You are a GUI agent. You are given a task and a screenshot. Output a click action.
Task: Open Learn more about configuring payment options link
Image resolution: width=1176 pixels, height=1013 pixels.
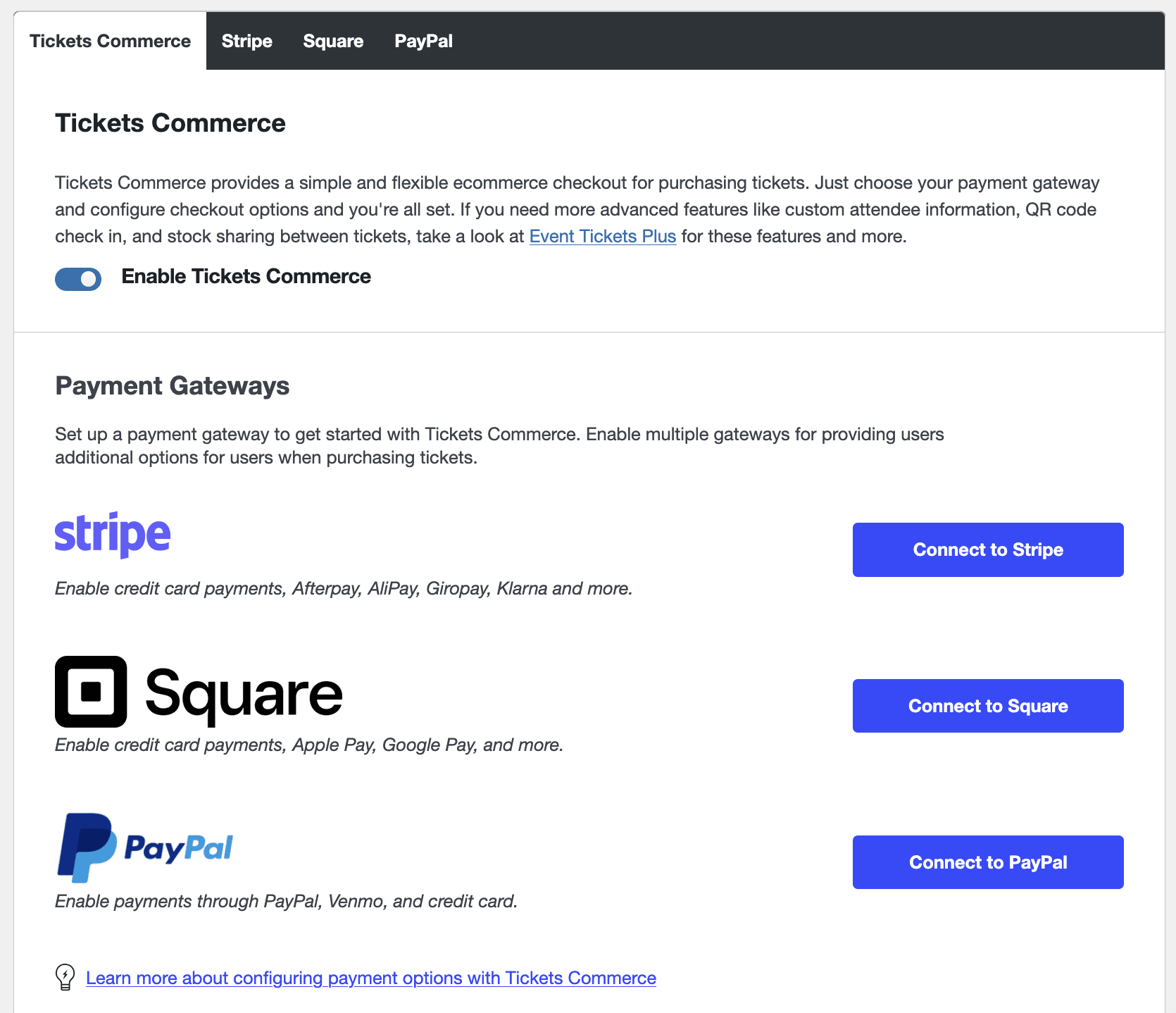pos(371,978)
